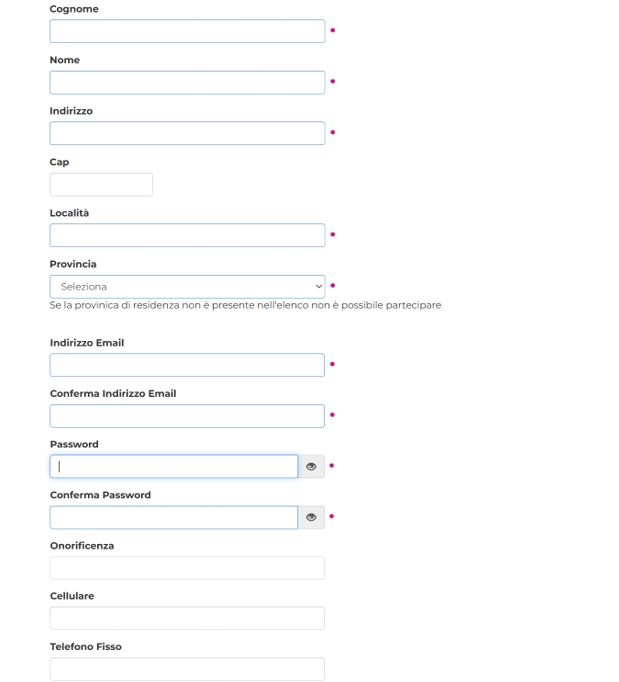Focus the Conferma Password input

coord(173,517)
